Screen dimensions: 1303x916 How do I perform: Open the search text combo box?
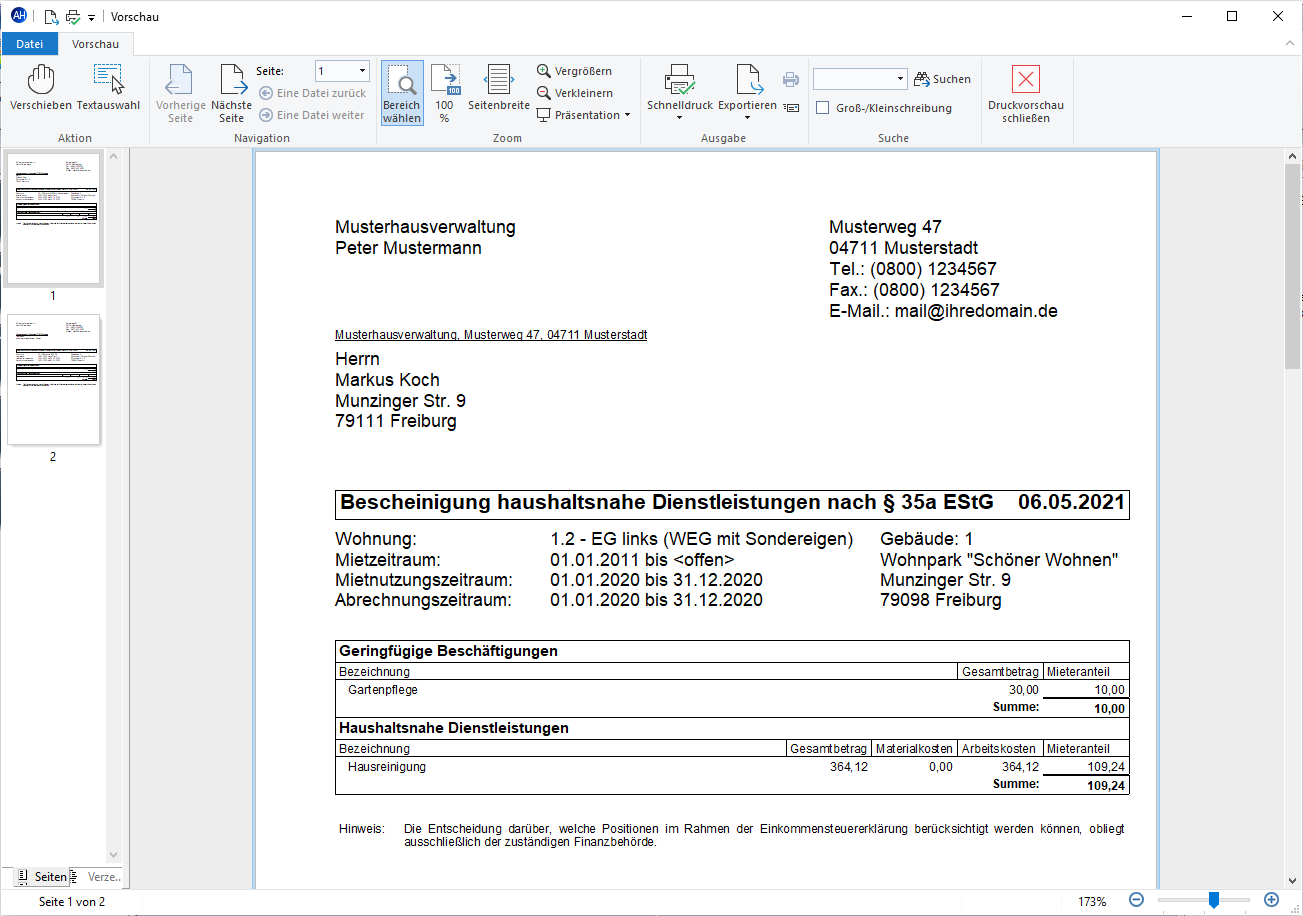tap(860, 79)
